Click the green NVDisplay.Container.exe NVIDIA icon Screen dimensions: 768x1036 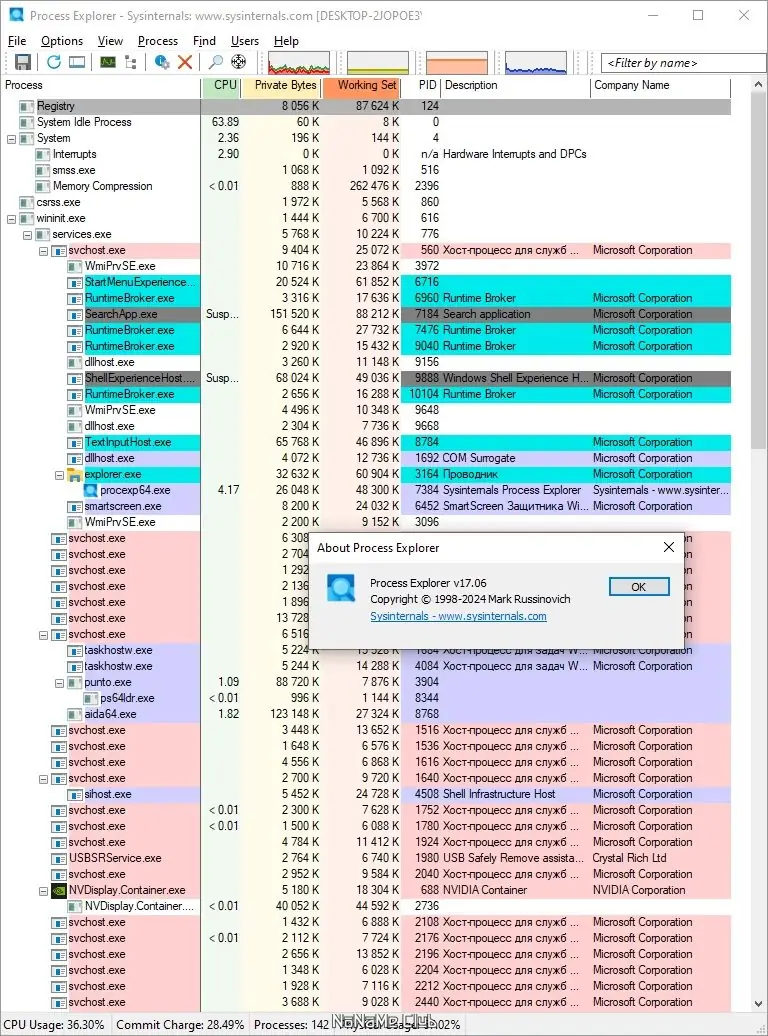pyautogui.click(x=59, y=890)
